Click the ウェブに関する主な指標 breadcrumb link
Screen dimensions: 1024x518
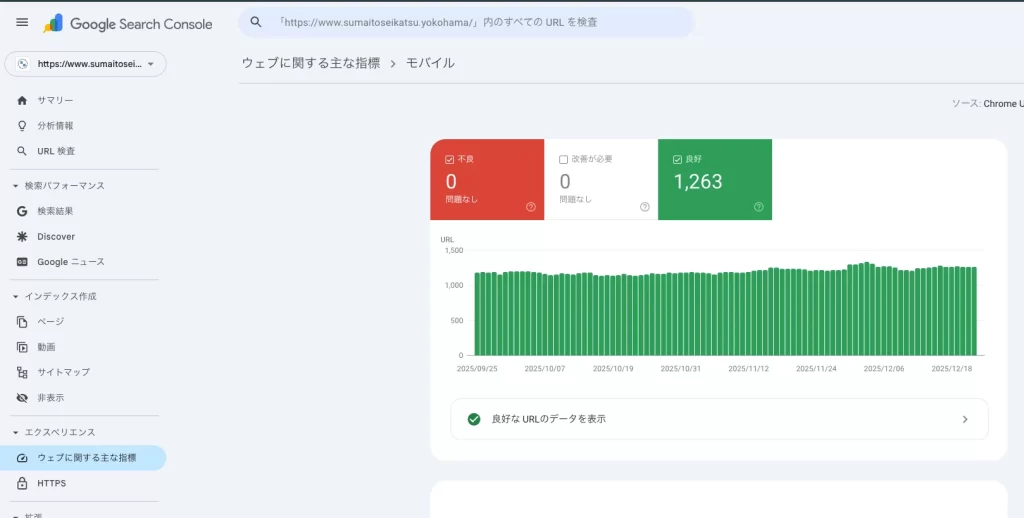coord(311,63)
